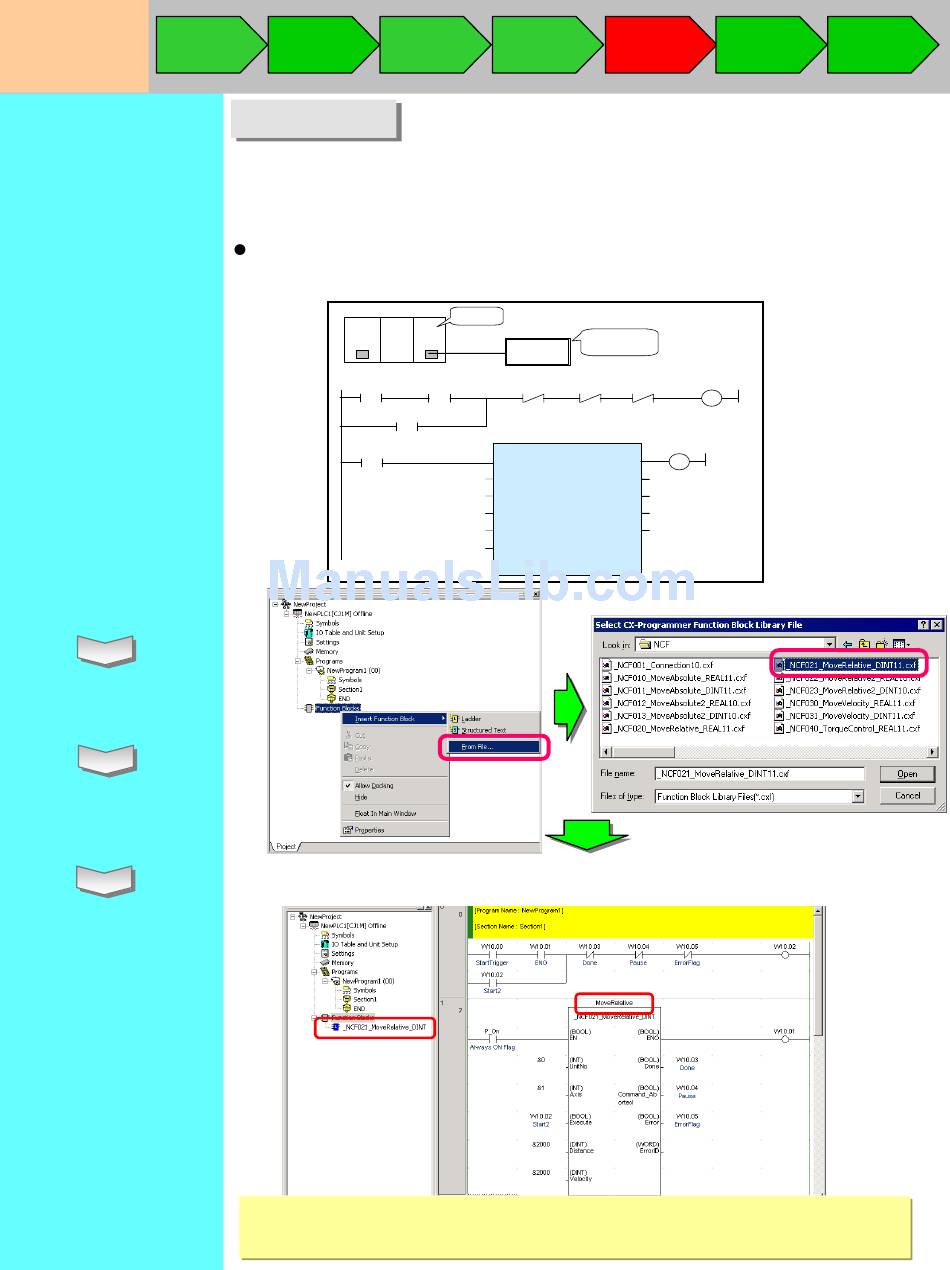Click the Structured Text icon in the submenu
Viewport: 950px width, 1270px height.
click(x=454, y=731)
